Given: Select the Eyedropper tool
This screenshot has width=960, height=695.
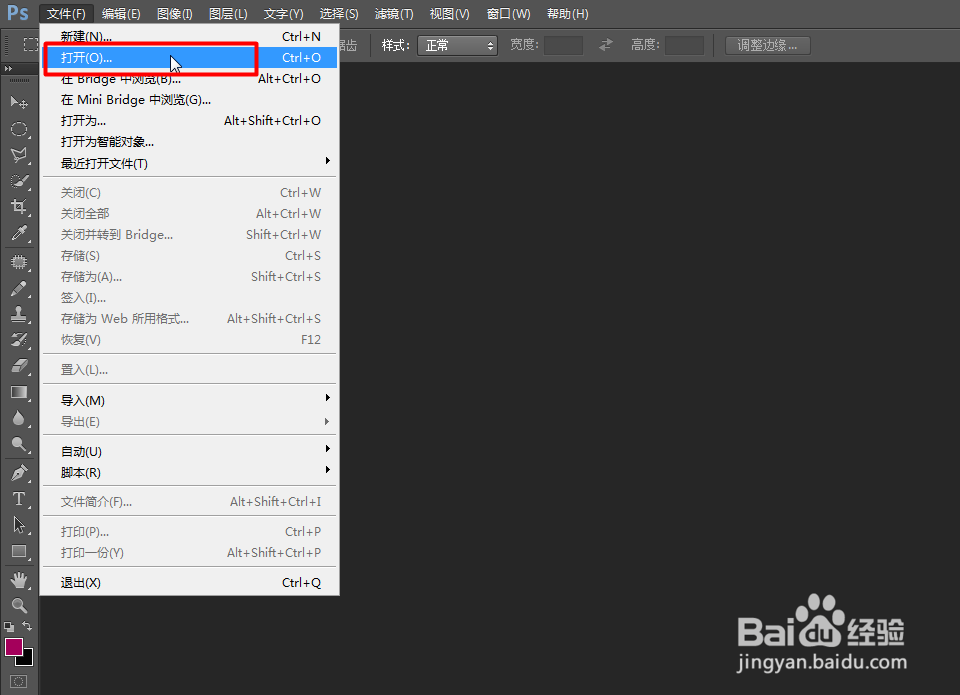Looking at the screenshot, I should [19, 233].
